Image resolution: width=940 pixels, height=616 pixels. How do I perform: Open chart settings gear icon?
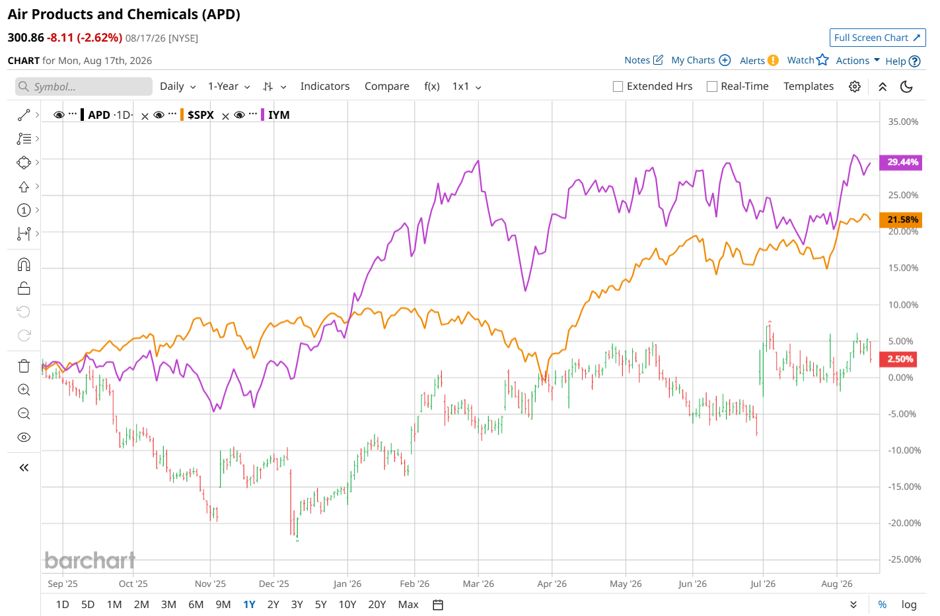855,86
